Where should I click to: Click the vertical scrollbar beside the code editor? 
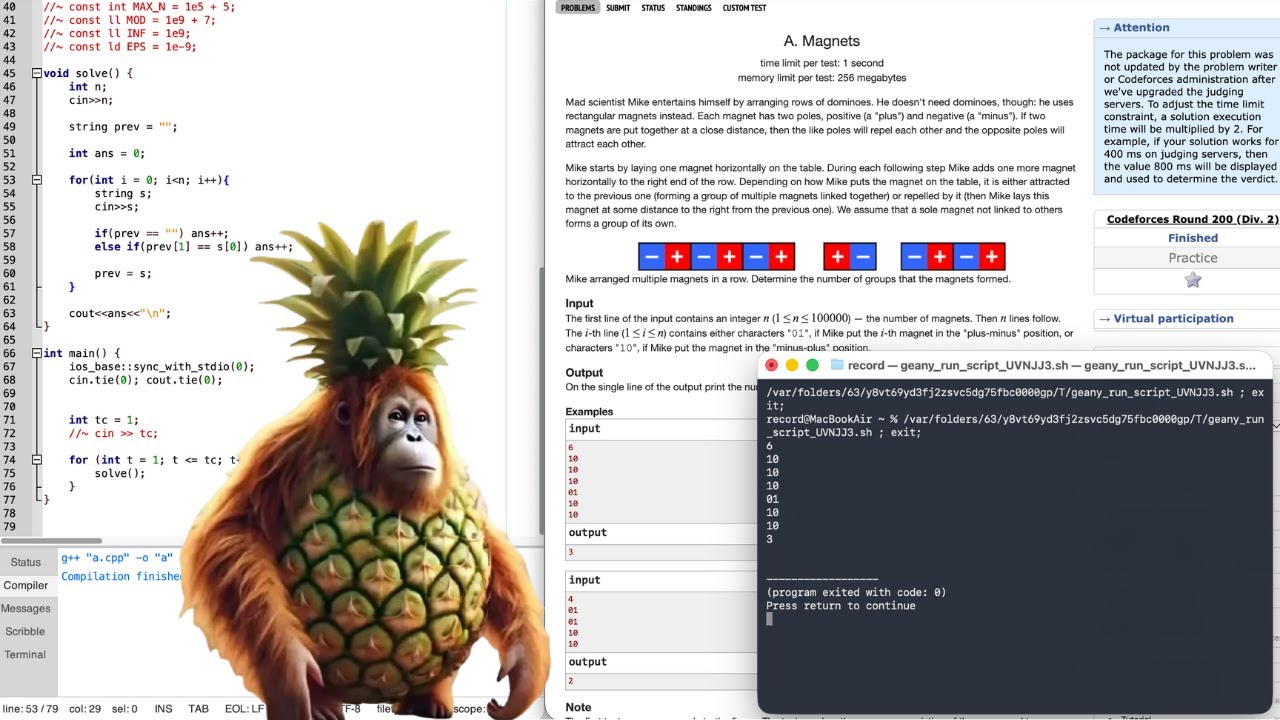[x=542, y=400]
